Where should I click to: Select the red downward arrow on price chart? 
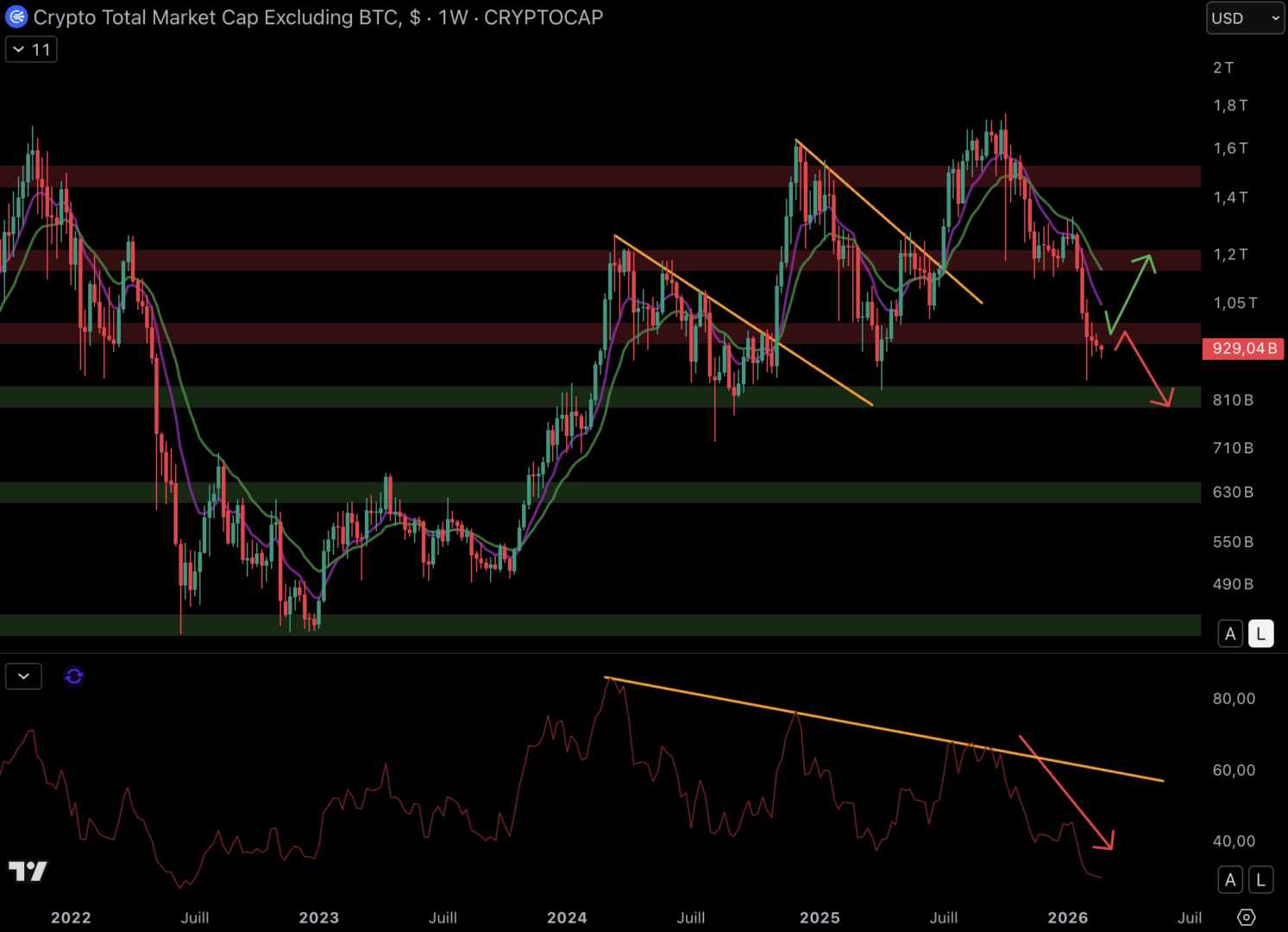point(1146,372)
